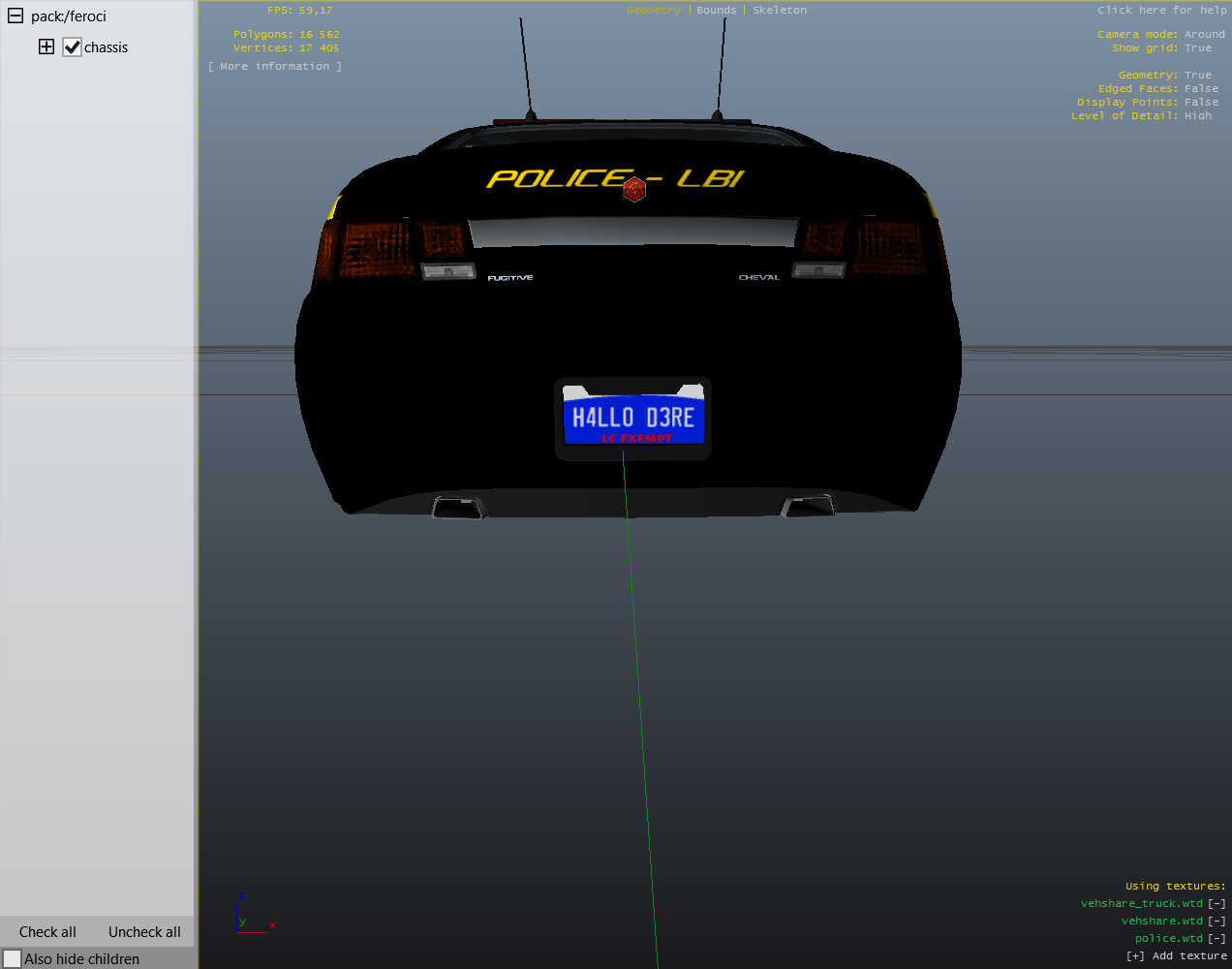This screenshot has height=969, width=1232.
Task: Toggle Geometry display setting on right
Action: 1197,76
